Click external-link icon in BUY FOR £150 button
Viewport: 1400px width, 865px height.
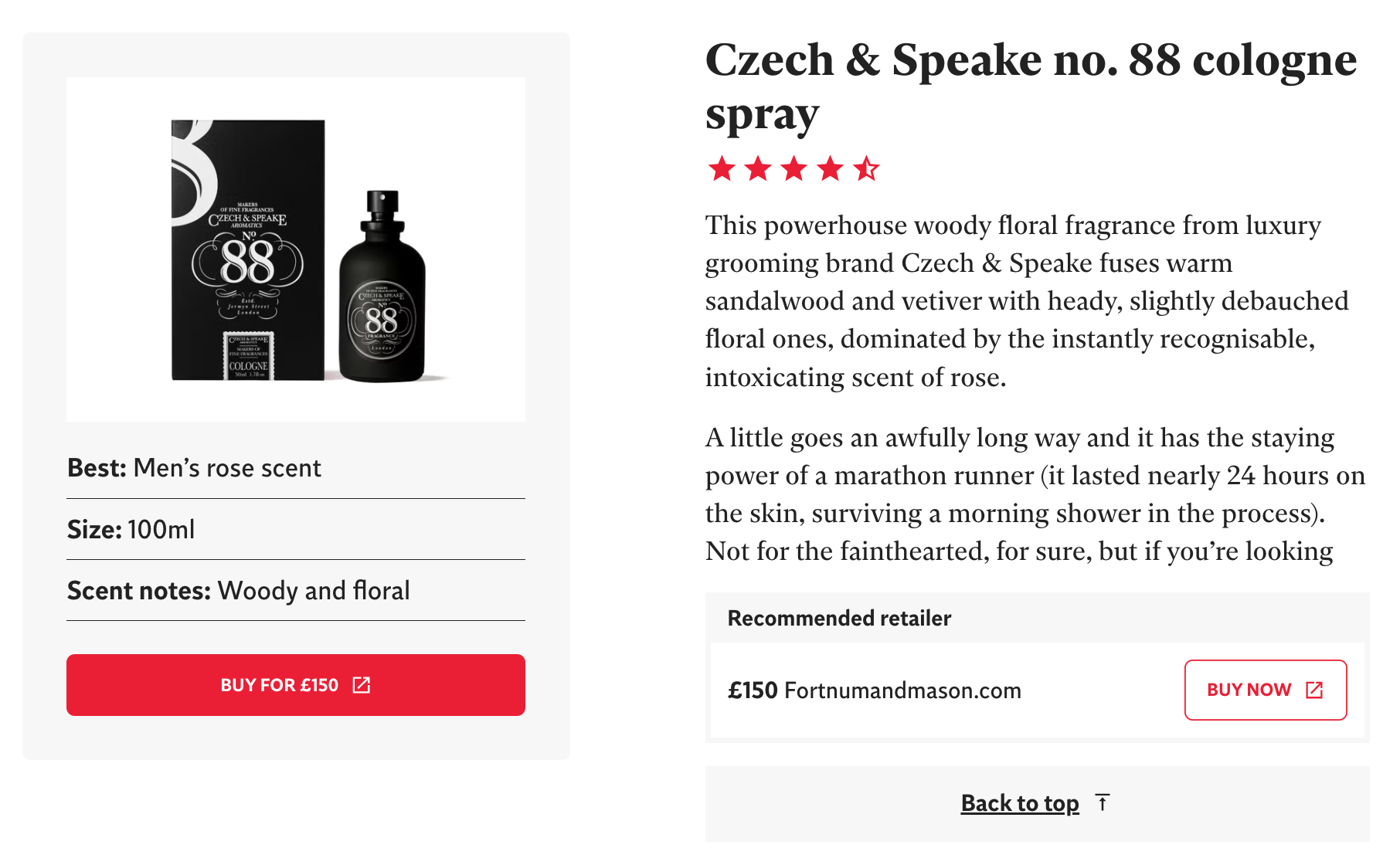pyautogui.click(x=362, y=685)
